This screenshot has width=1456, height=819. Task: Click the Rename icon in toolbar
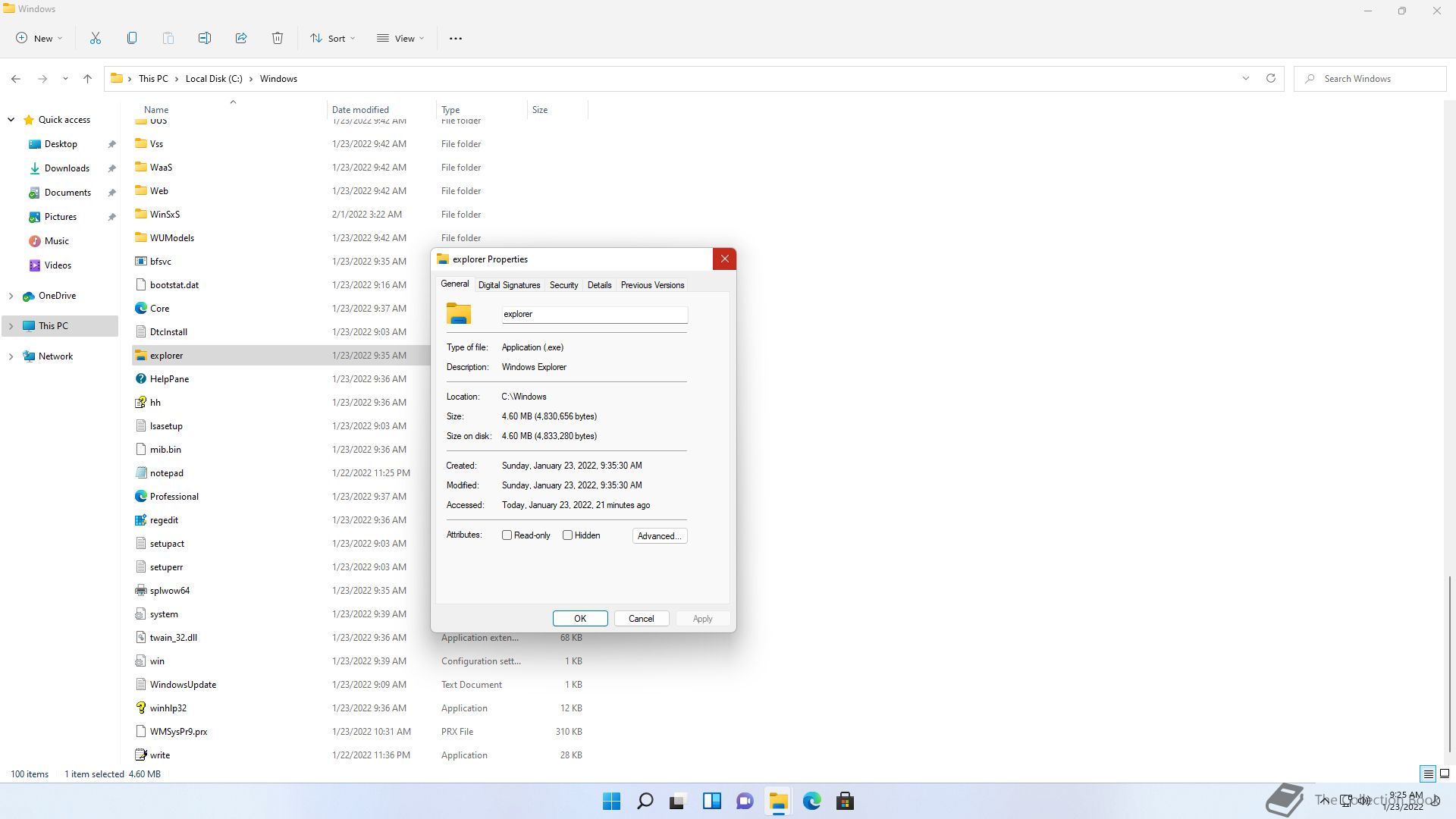click(205, 38)
